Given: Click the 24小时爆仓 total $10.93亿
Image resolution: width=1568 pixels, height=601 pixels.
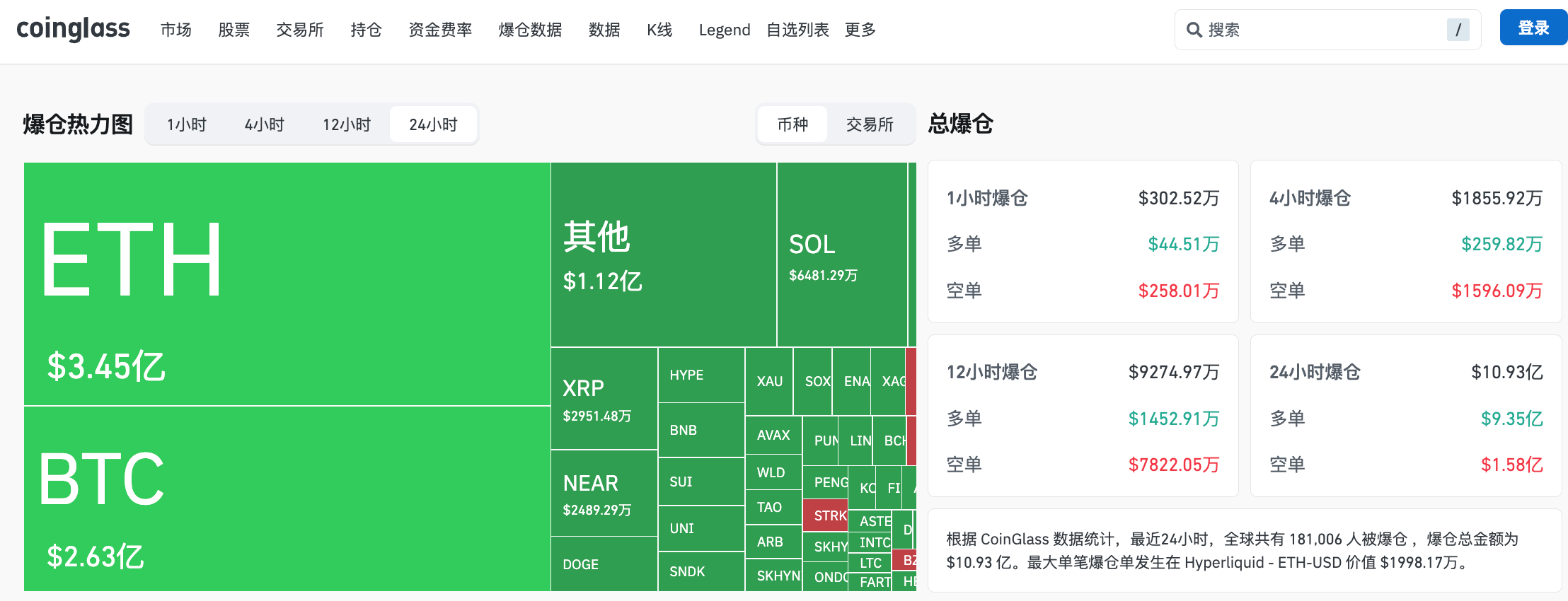Looking at the screenshot, I should (1507, 372).
